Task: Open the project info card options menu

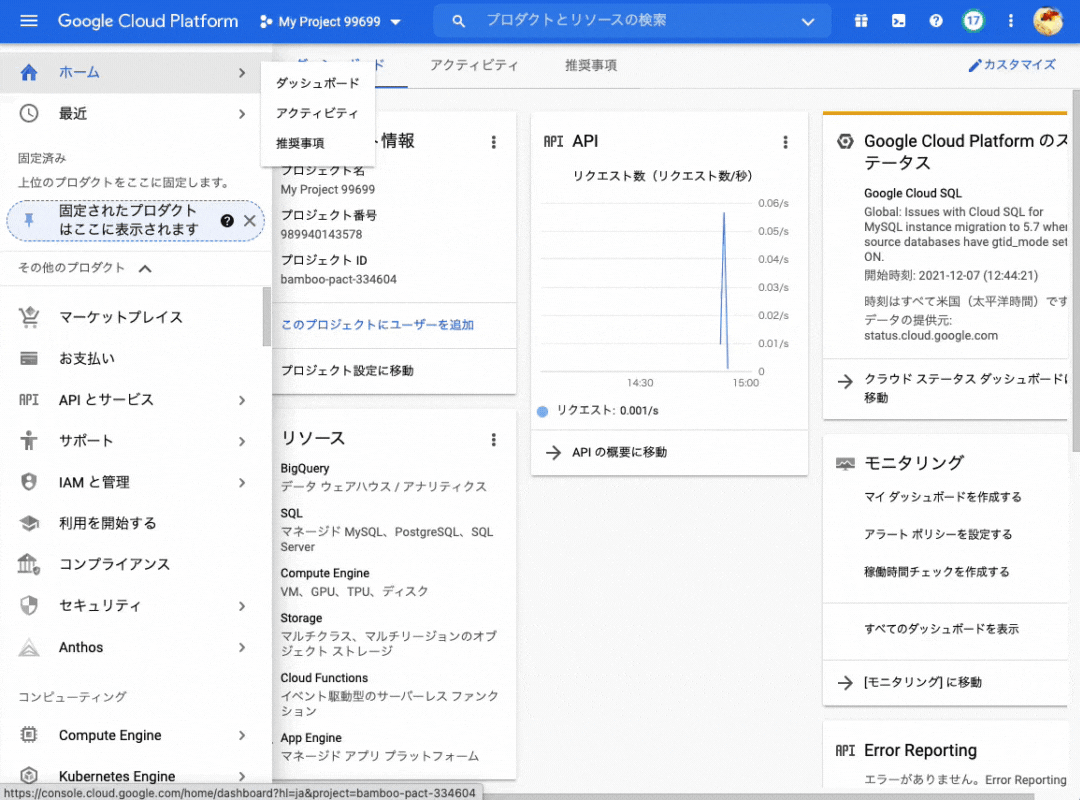Action: [x=493, y=142]
